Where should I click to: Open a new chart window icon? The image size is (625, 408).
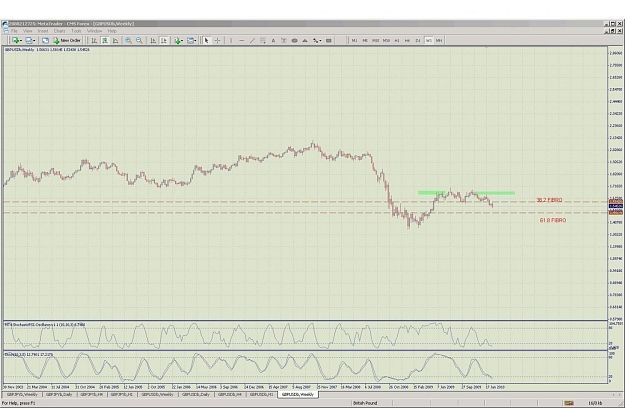tap(15, 40)
